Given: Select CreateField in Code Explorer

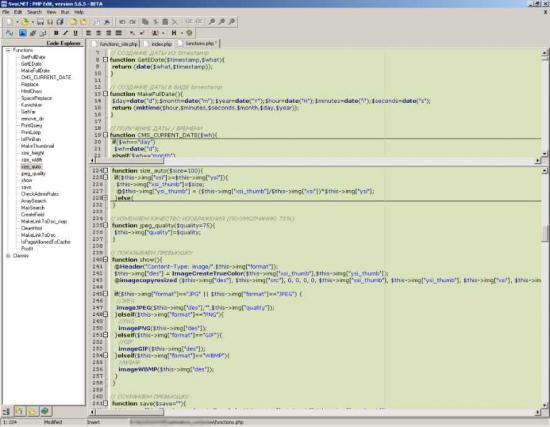Looking at the screenshot, I should pyautogui.click(x=32, y=214).
